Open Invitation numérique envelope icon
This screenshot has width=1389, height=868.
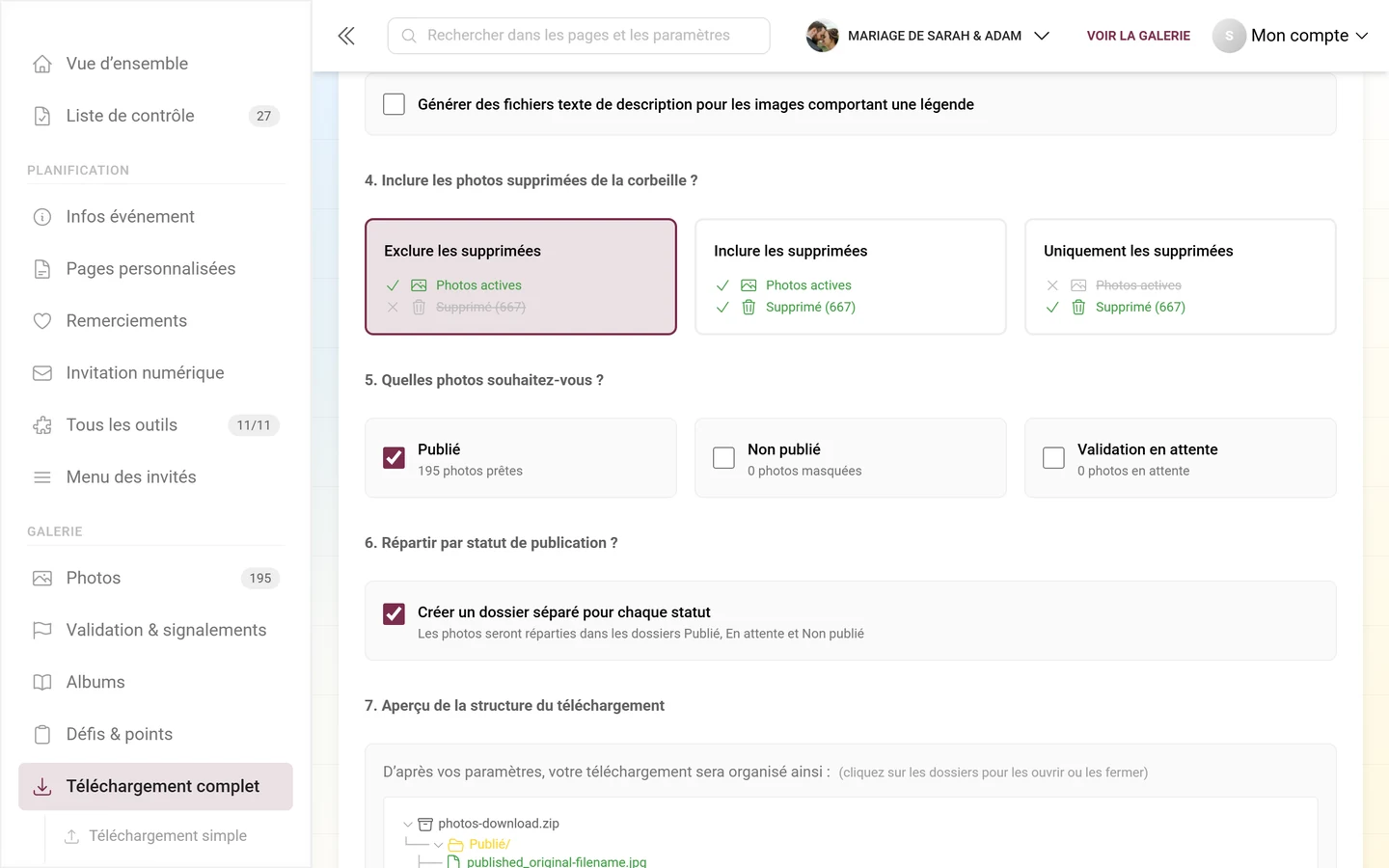tap(42, 373)
